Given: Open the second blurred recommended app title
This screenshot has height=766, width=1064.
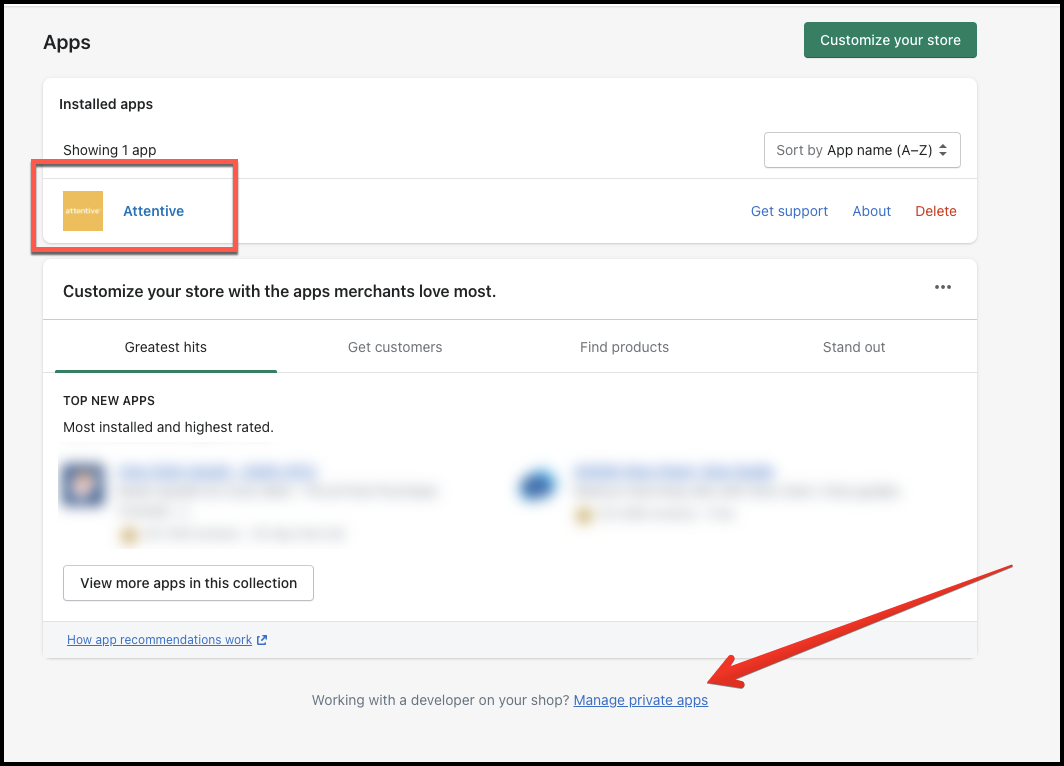Looking at the screenshot, I should [x=674, y=471].
